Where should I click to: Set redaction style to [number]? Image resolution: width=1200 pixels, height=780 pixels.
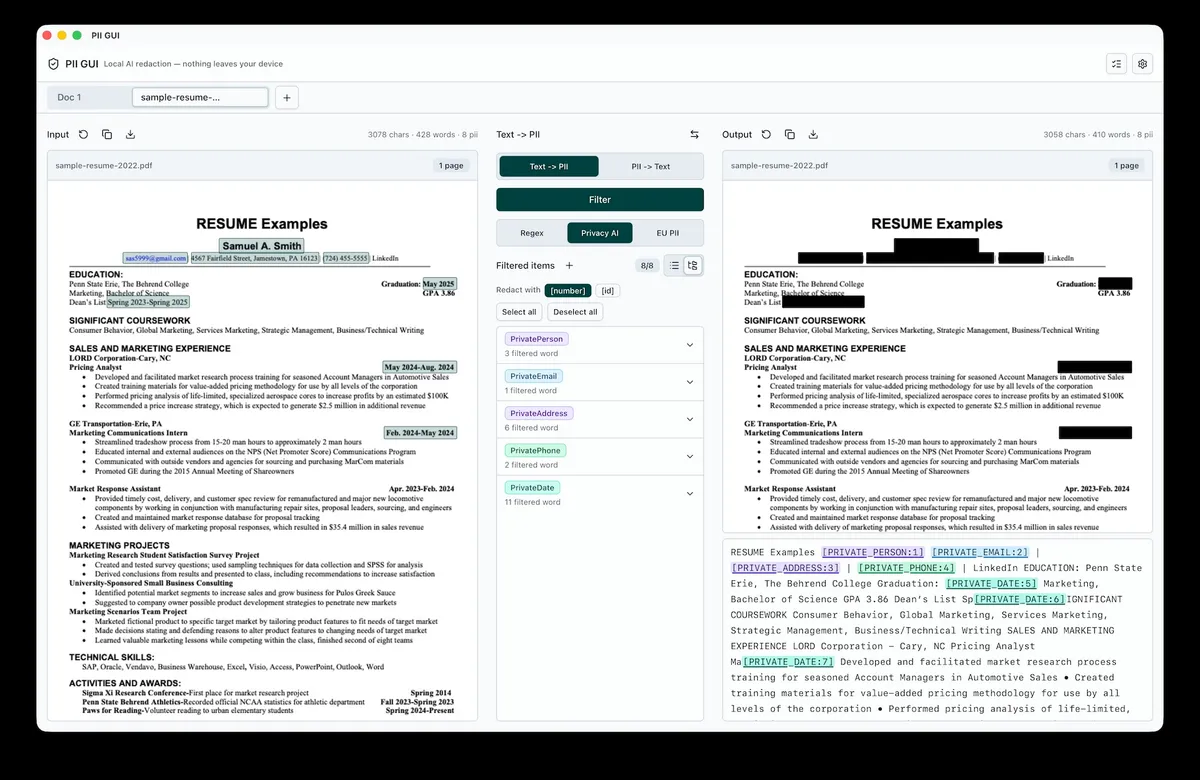(x=568, y=290)
